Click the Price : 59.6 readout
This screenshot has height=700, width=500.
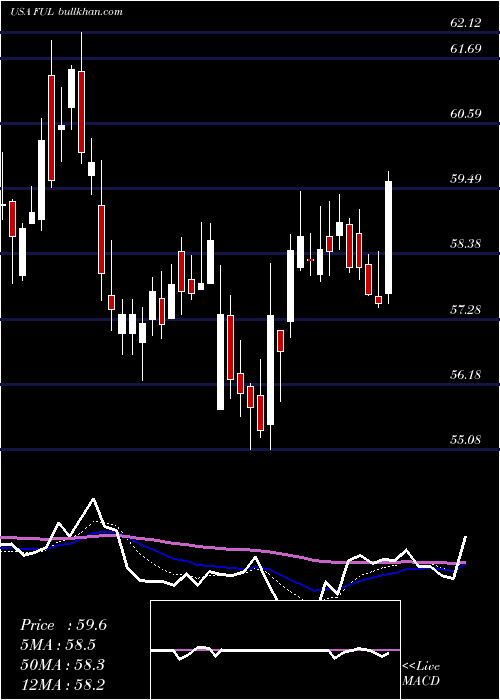tap(63, 625)
